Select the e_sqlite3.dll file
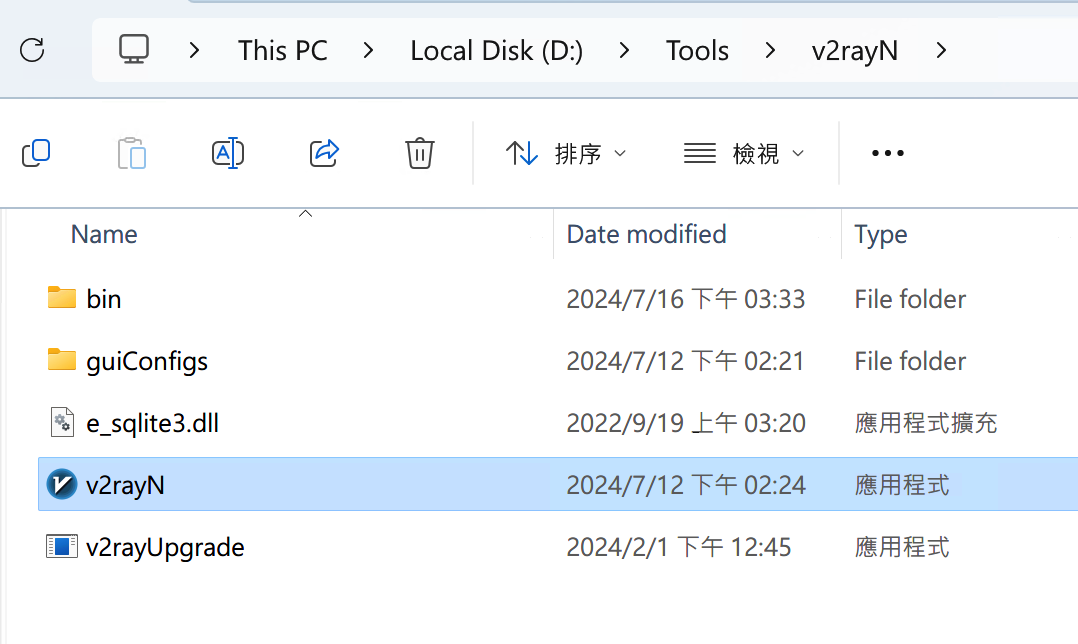Image resolution: width=1078 pixels, height=644 pixels. [150, 422]
